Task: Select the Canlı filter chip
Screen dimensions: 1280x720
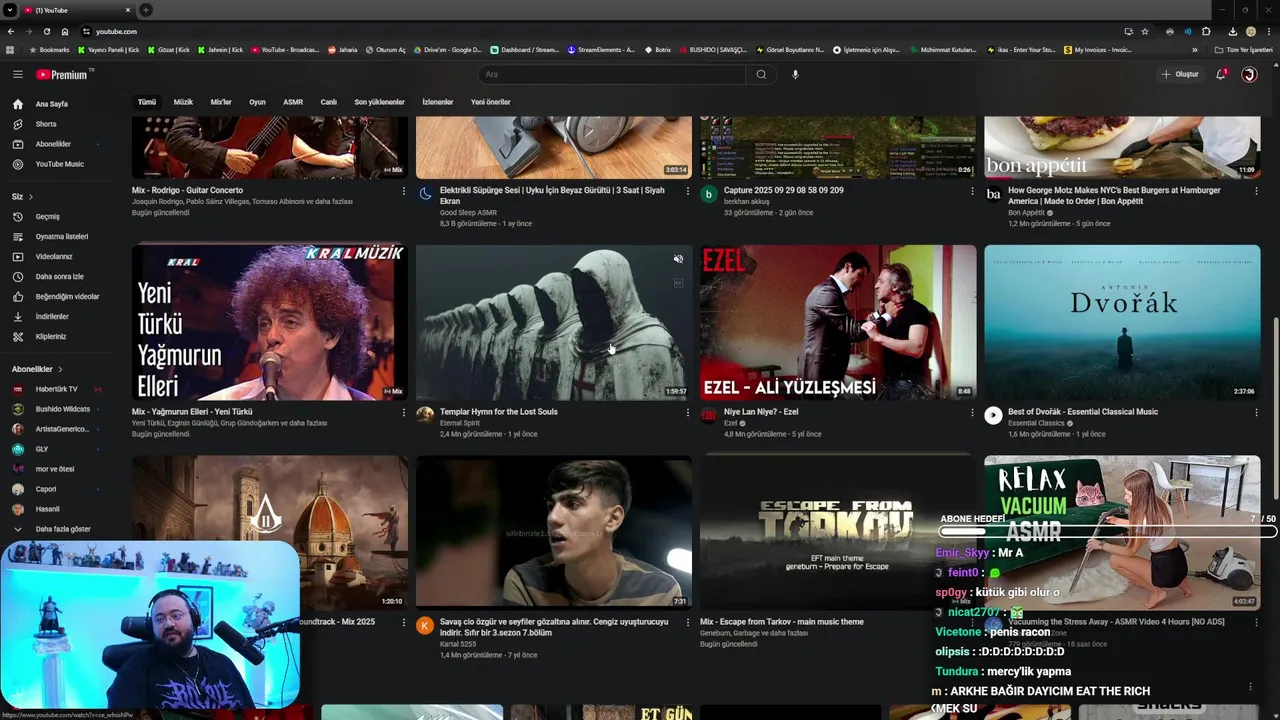Action: [328, 102]
